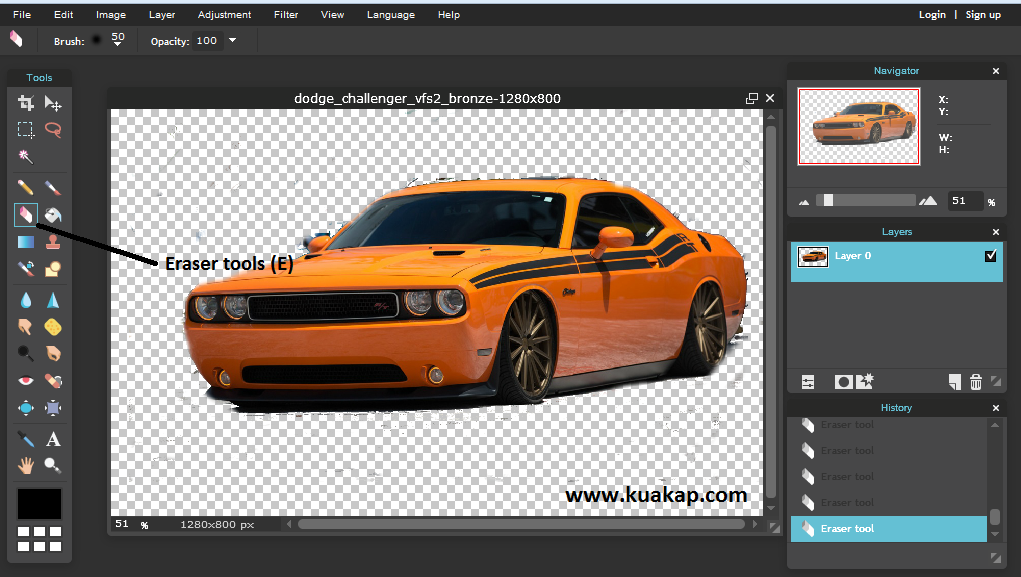Viewport: 1021px width, 577px height.
Task: Select the Hand pan tool
Action: (25, 465)
